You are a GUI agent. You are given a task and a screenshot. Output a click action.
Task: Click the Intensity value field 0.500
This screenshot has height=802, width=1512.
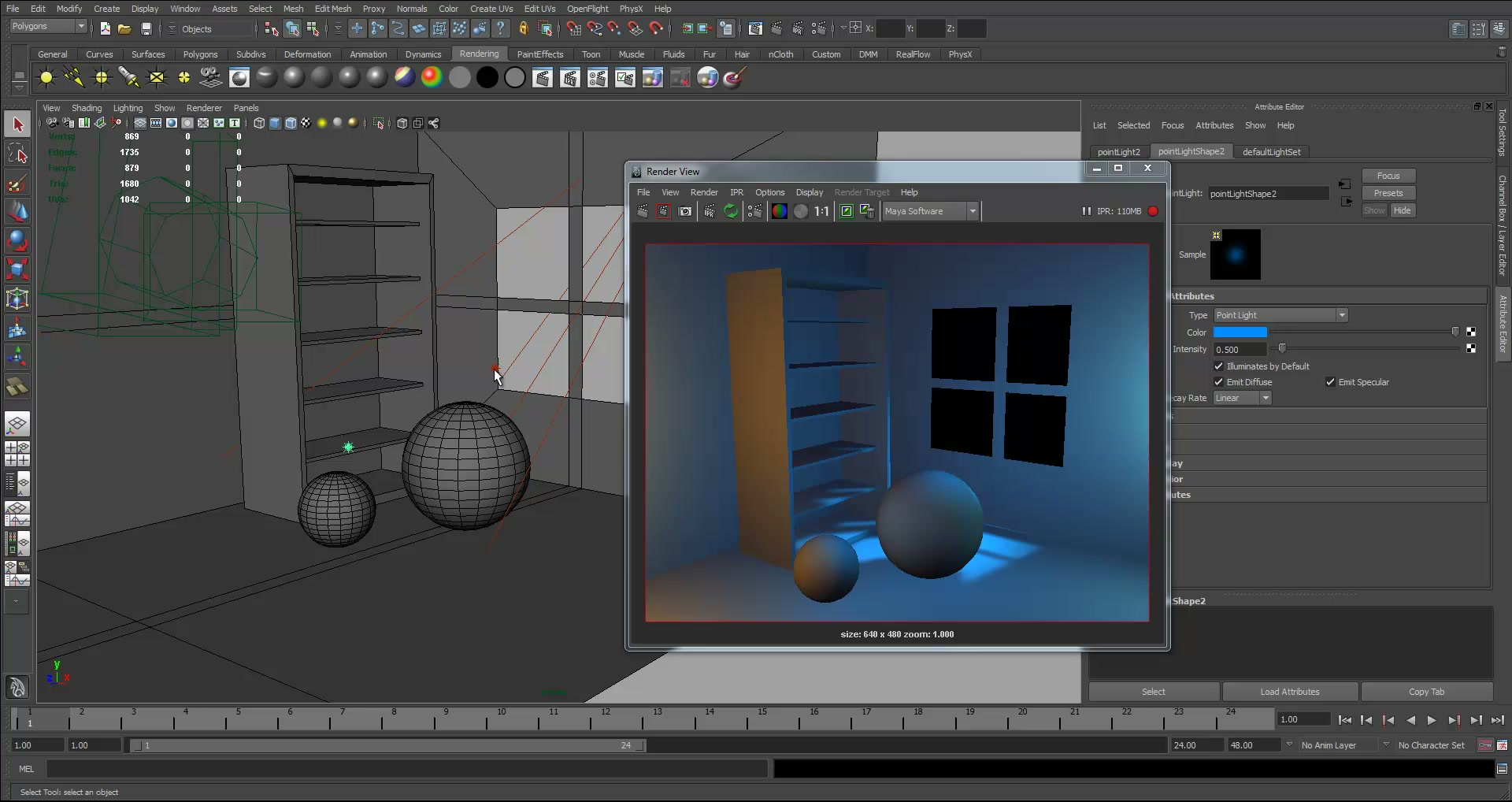tap(1240, 350)
